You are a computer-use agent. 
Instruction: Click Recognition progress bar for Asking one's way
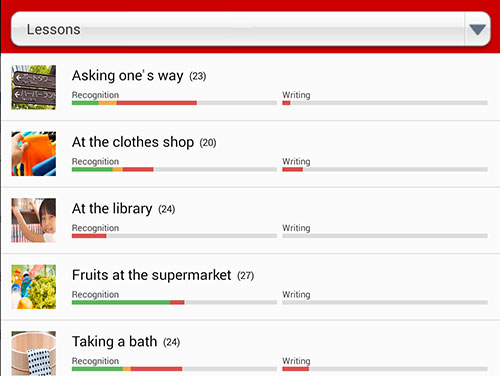pyautogui.click(x=174, y=103)
